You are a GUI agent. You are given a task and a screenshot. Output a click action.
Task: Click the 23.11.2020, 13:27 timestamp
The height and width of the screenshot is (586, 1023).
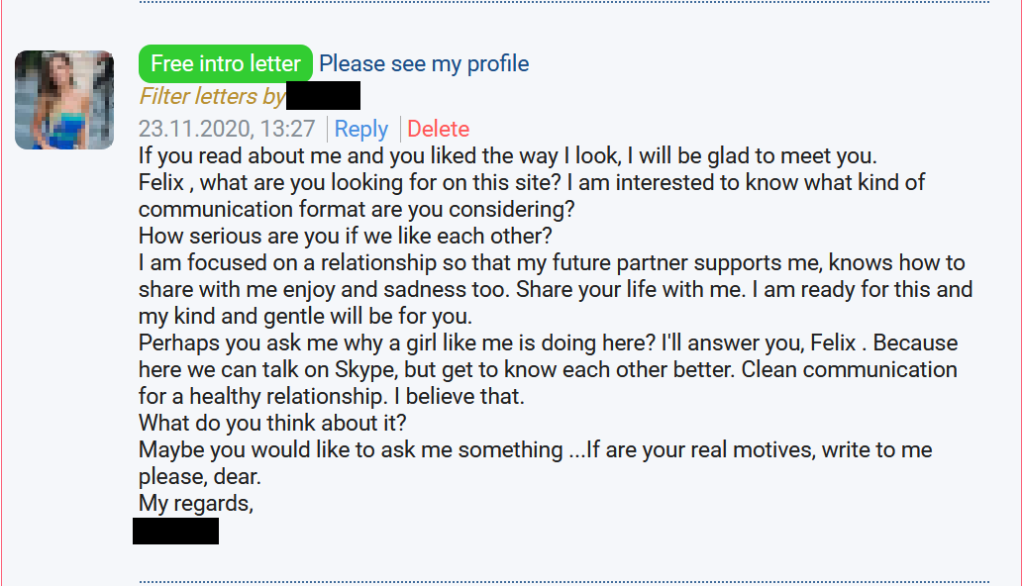(227, 129)
